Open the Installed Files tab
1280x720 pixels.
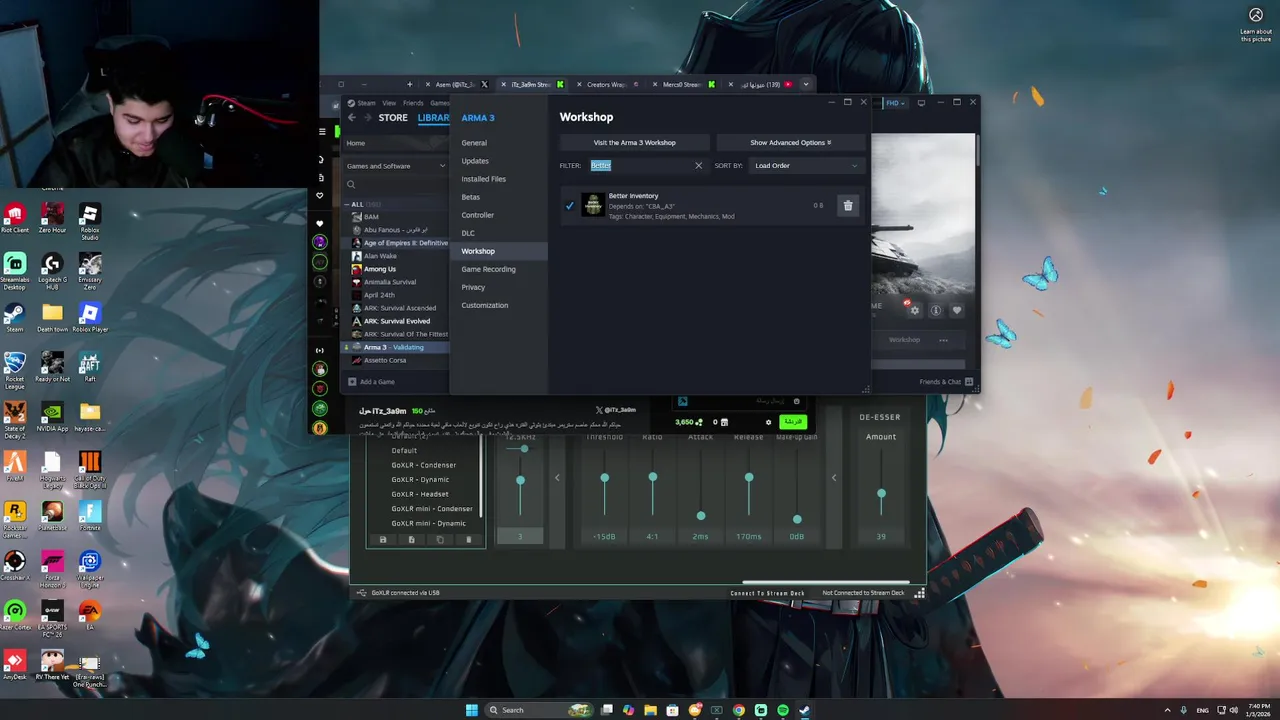(483, 179)
